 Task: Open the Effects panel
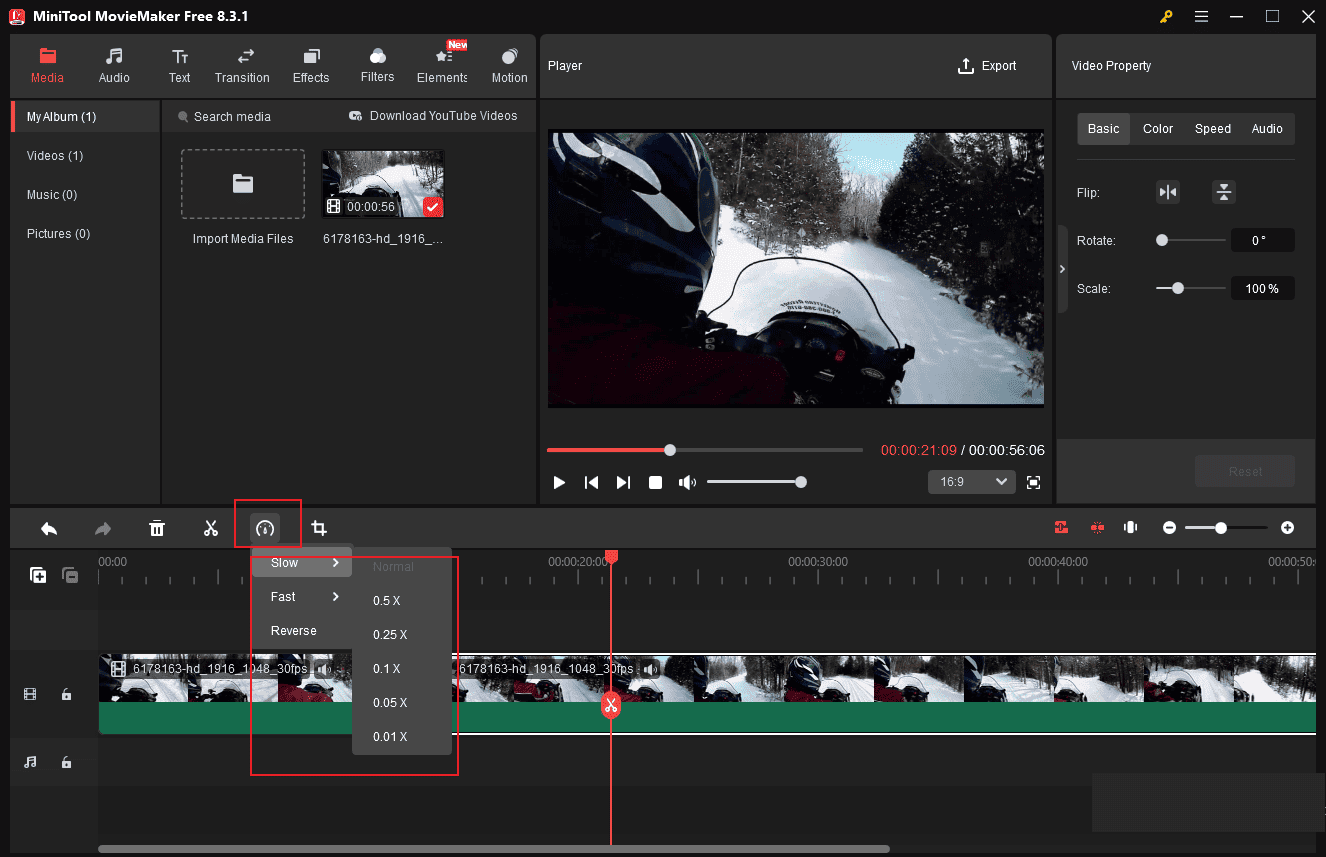pyautogui.click(x=310, y=66)
